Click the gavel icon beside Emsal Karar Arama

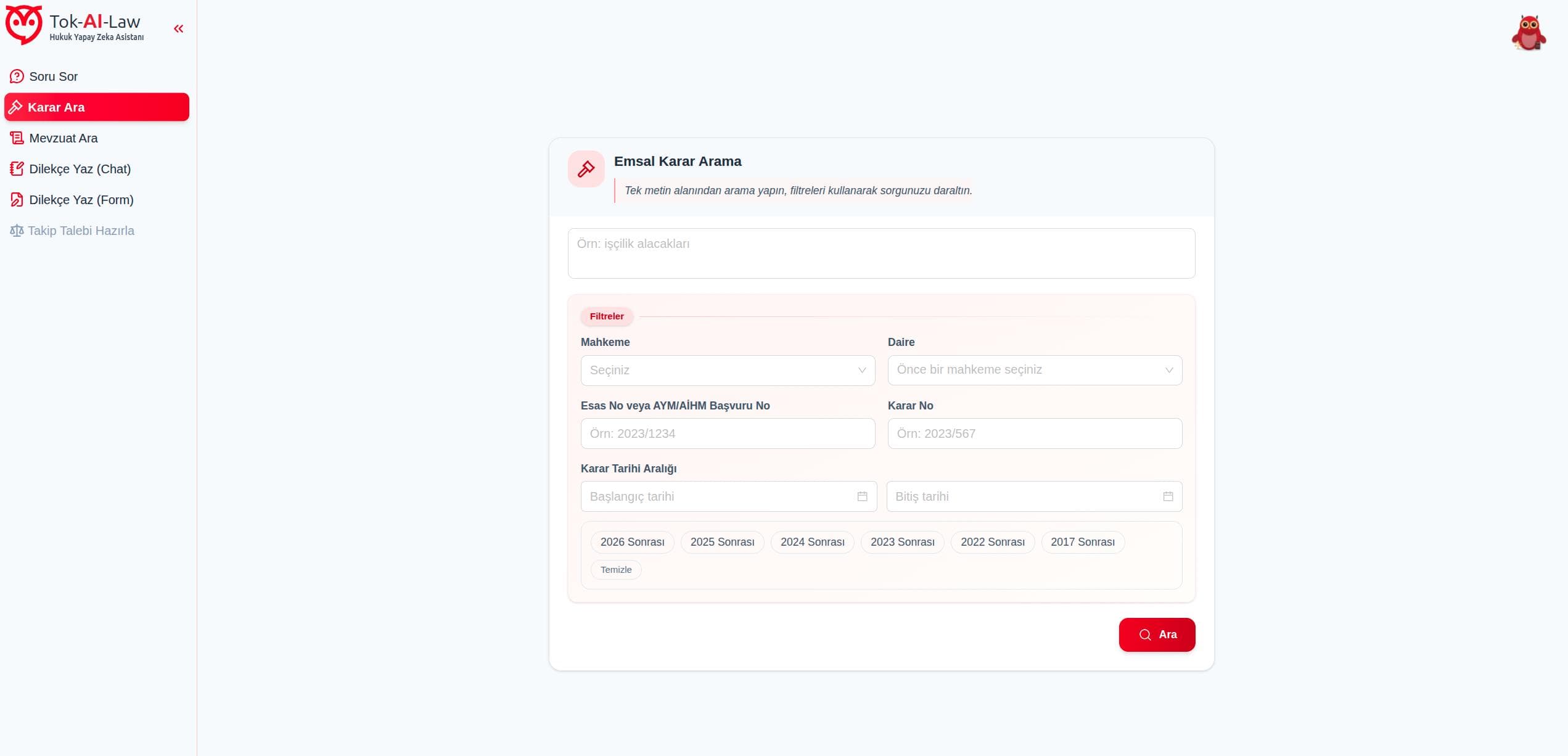pyautogui.click(x=586, y=169)
